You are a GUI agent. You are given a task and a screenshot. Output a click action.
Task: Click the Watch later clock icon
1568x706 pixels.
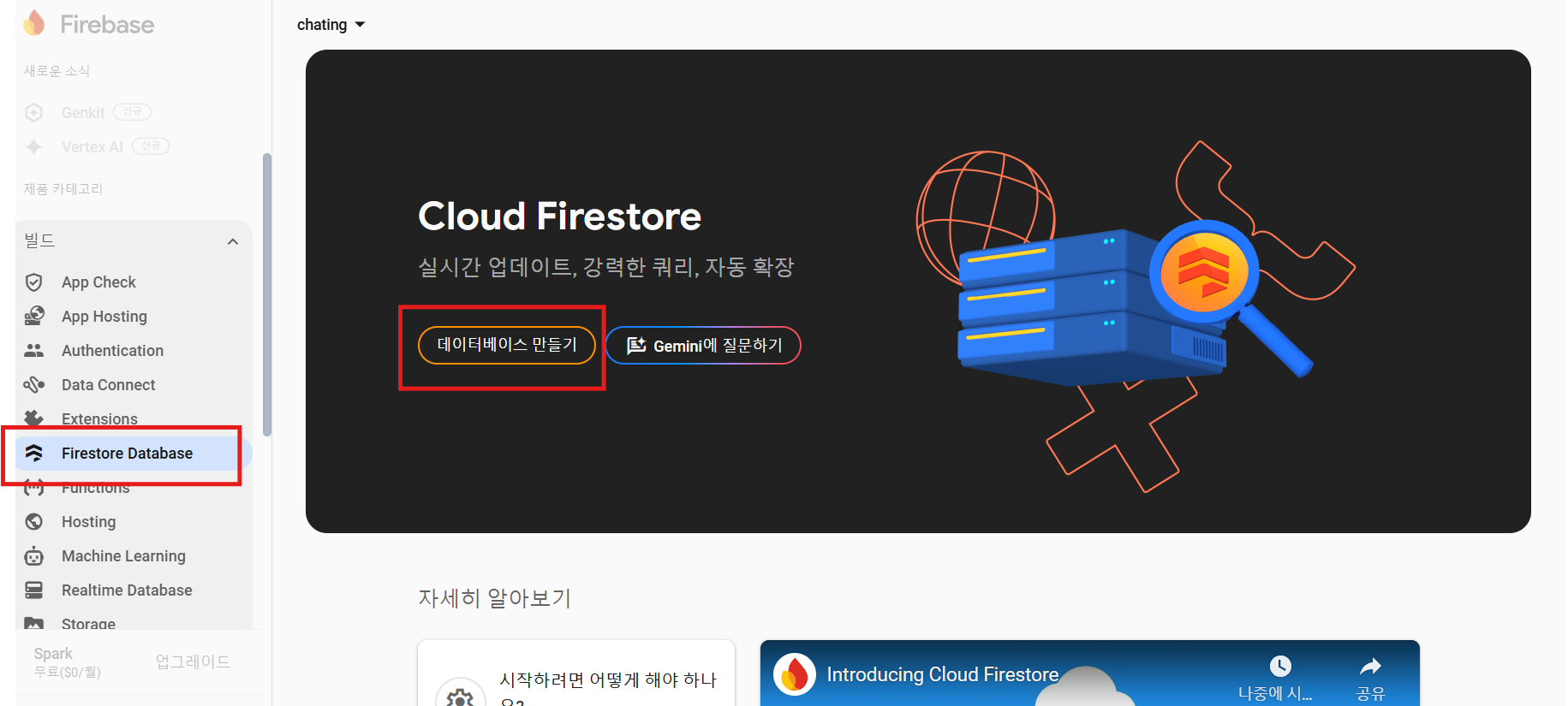pyautogui.click(x=1280, y=666)
